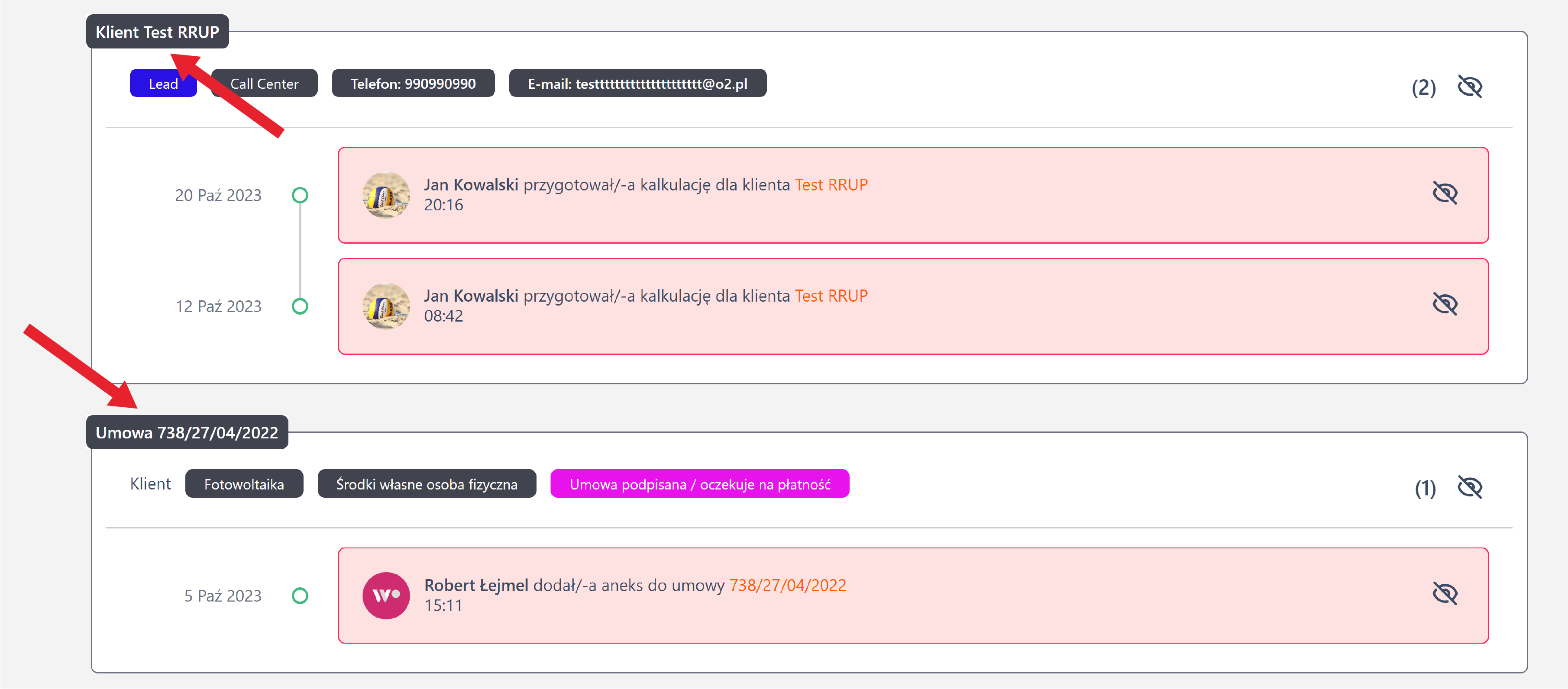Image resolution: width=1568 pixels, height=689 pixels.
Task: Hide the 12 Paź 2023 calculation entry
Action: [1445, 304]
